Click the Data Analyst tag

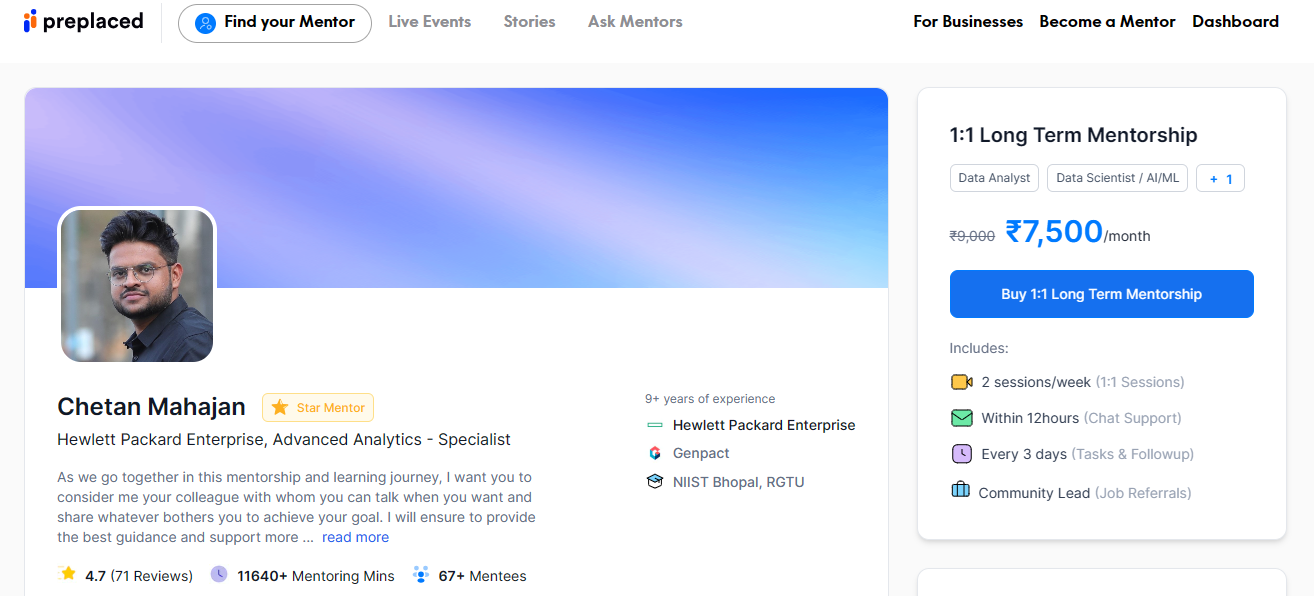coord(994,178)
